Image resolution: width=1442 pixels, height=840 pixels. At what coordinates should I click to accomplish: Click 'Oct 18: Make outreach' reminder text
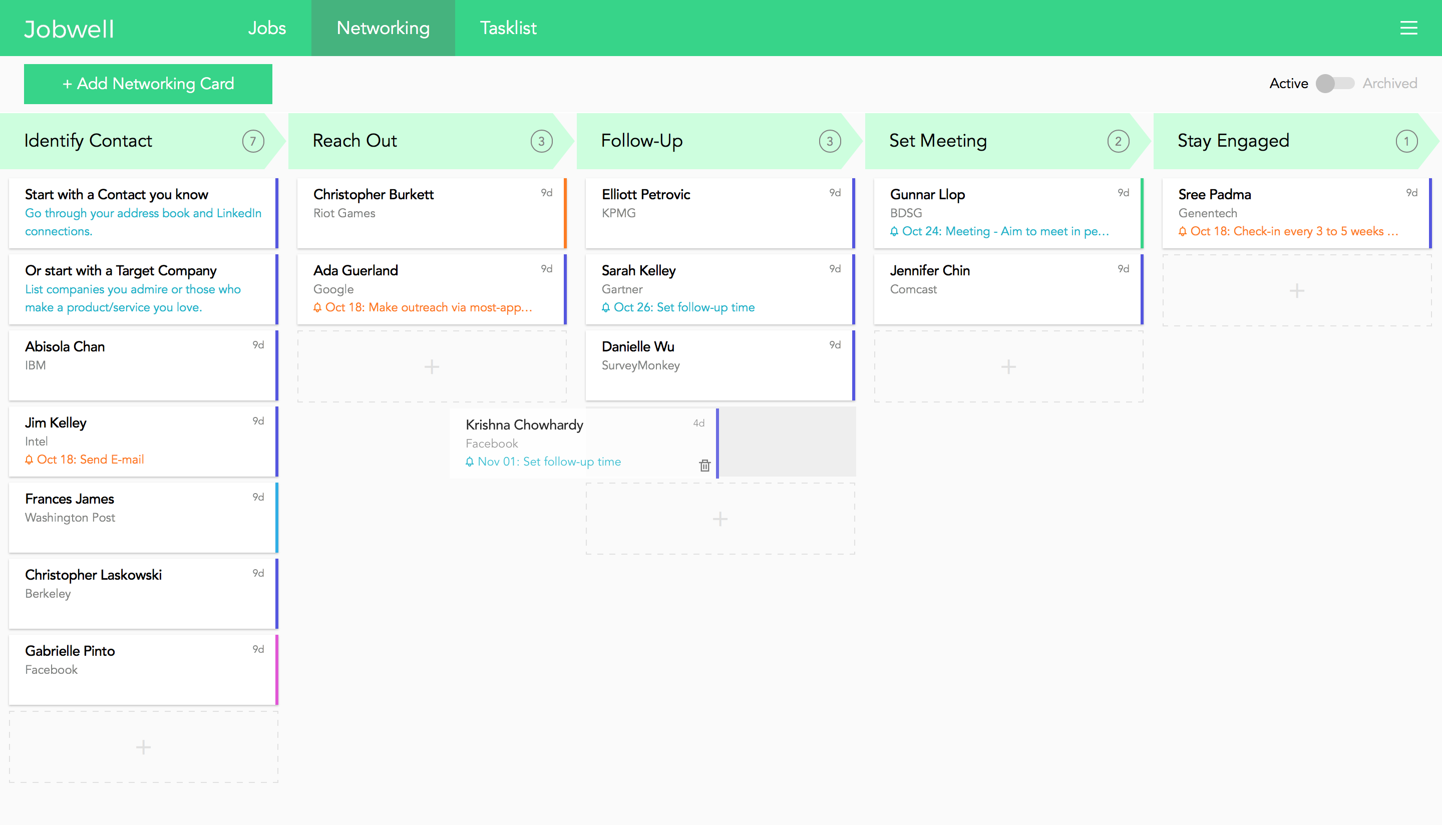click(429, 307)
